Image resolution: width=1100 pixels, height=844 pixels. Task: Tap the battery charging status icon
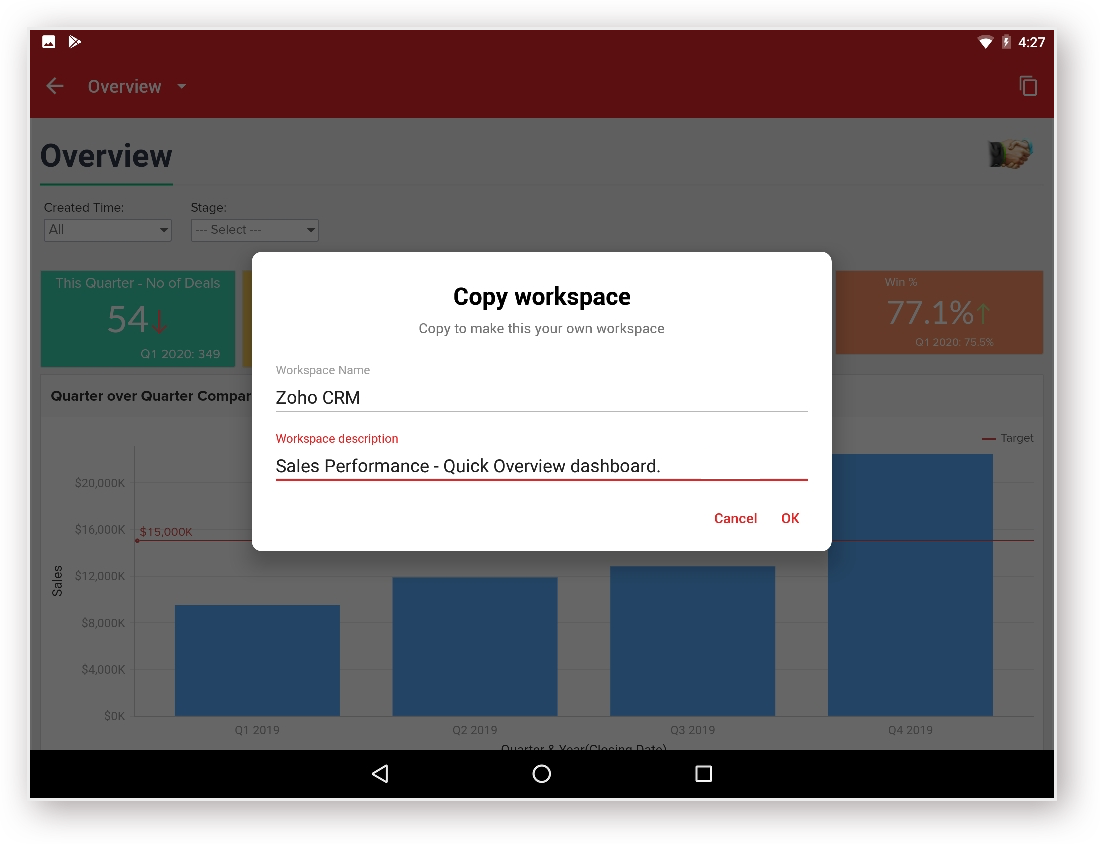click(1006, 42)
